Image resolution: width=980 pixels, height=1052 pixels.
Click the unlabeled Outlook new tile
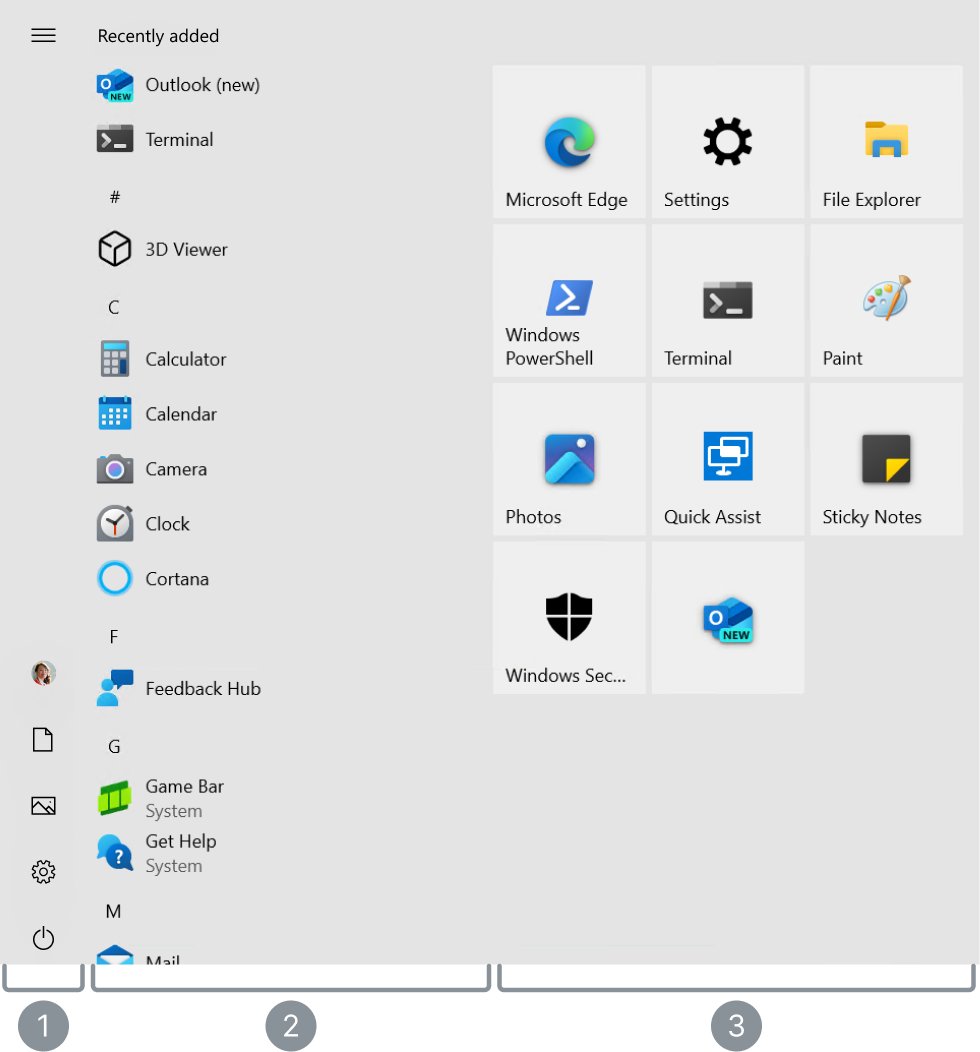[x=728, y=618]
